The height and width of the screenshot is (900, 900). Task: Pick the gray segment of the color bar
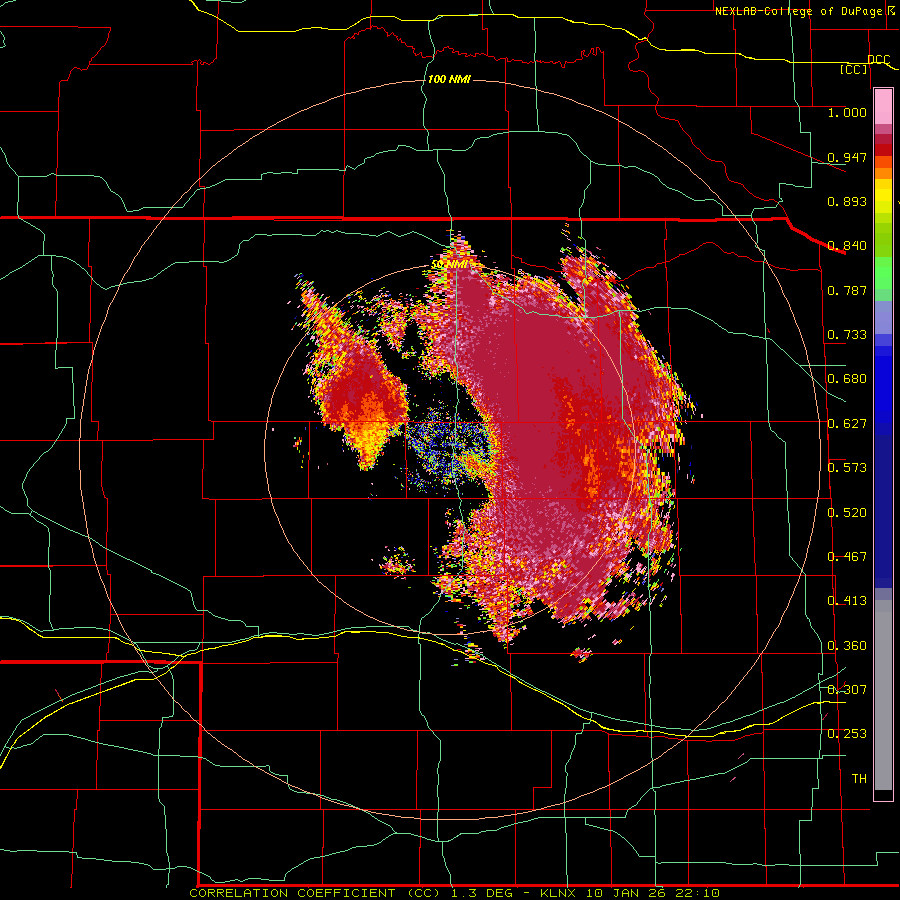[x=883, y=695]
